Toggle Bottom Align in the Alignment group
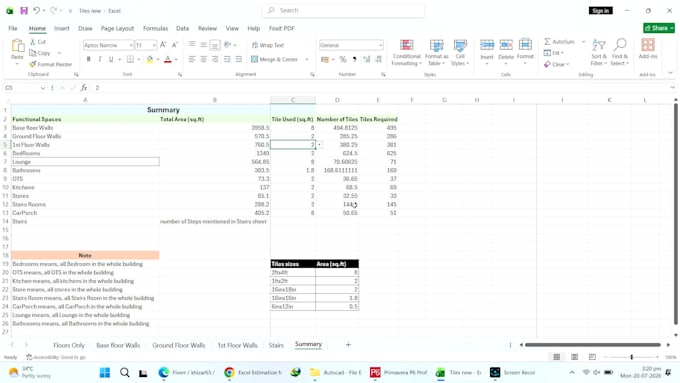The image size is (680, 383). tap(215, 45)
